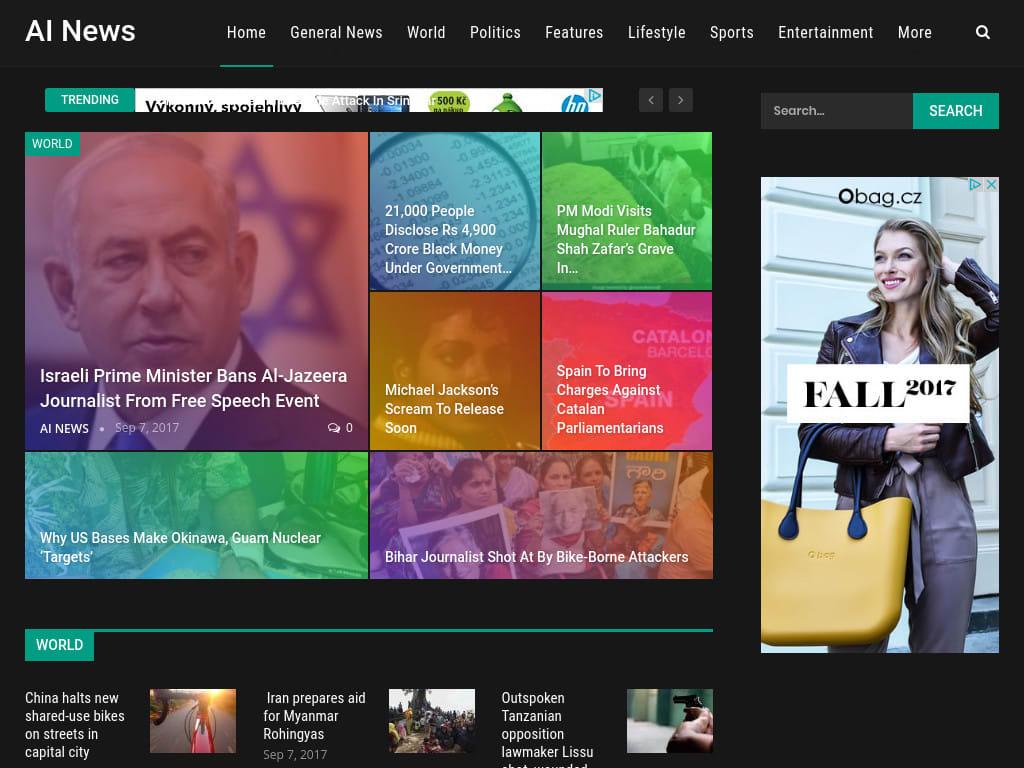Select the Lifestyle navigation item

pyautogui.click(x=656, y=32)
